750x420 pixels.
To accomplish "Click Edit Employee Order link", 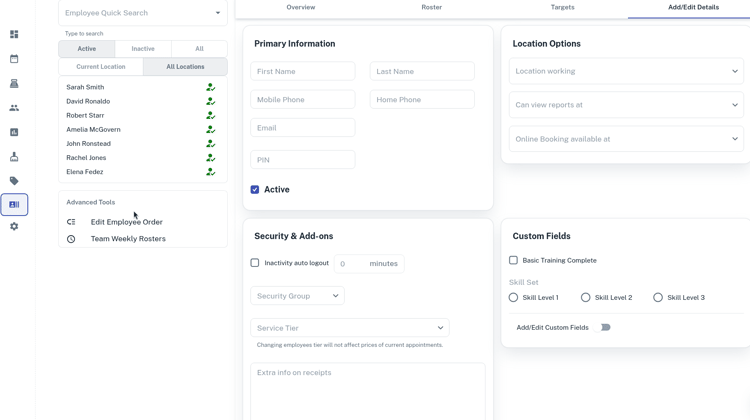I will click(x=126, y=222).
